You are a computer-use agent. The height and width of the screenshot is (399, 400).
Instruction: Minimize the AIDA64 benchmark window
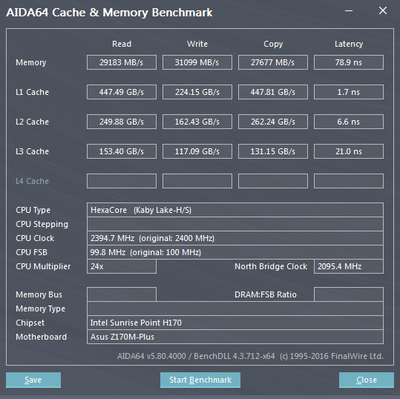coord(349,11)
